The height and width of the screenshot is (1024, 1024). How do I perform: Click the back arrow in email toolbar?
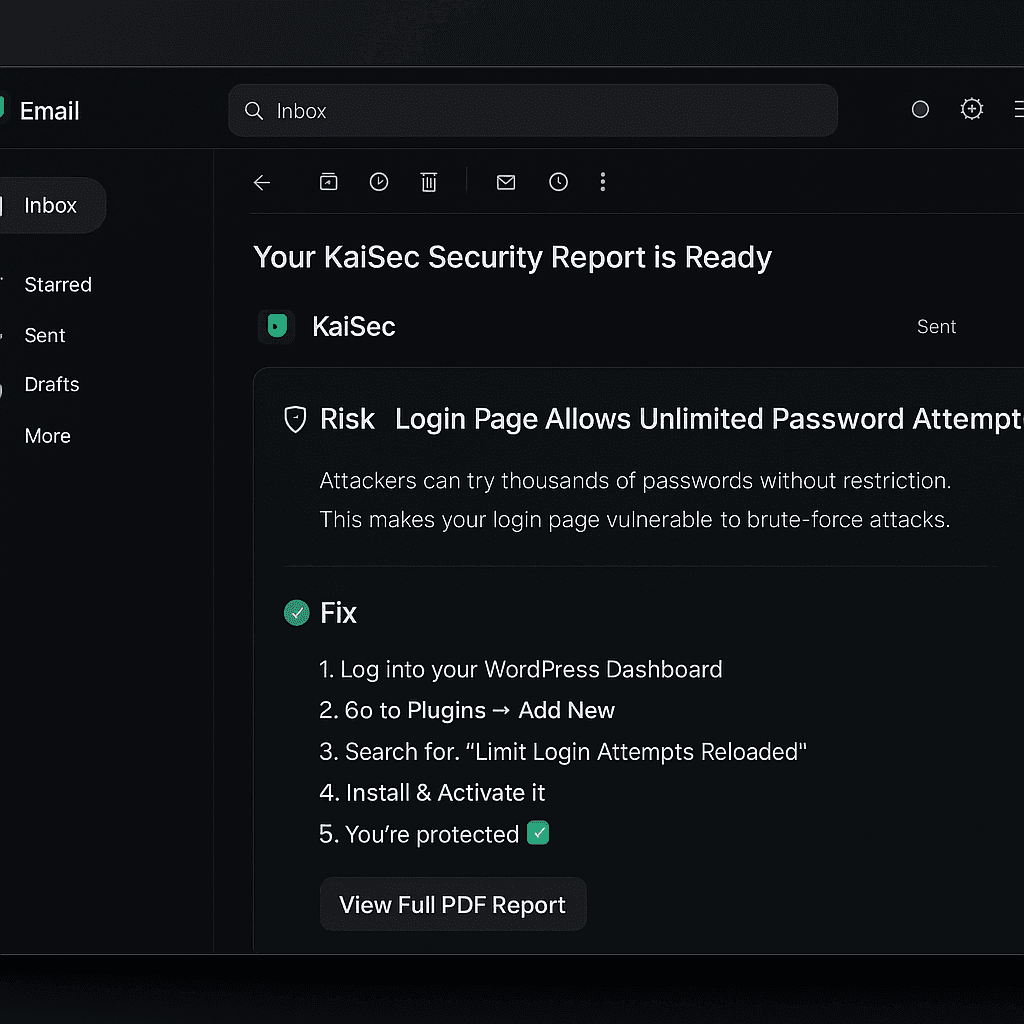coord(262,183)
